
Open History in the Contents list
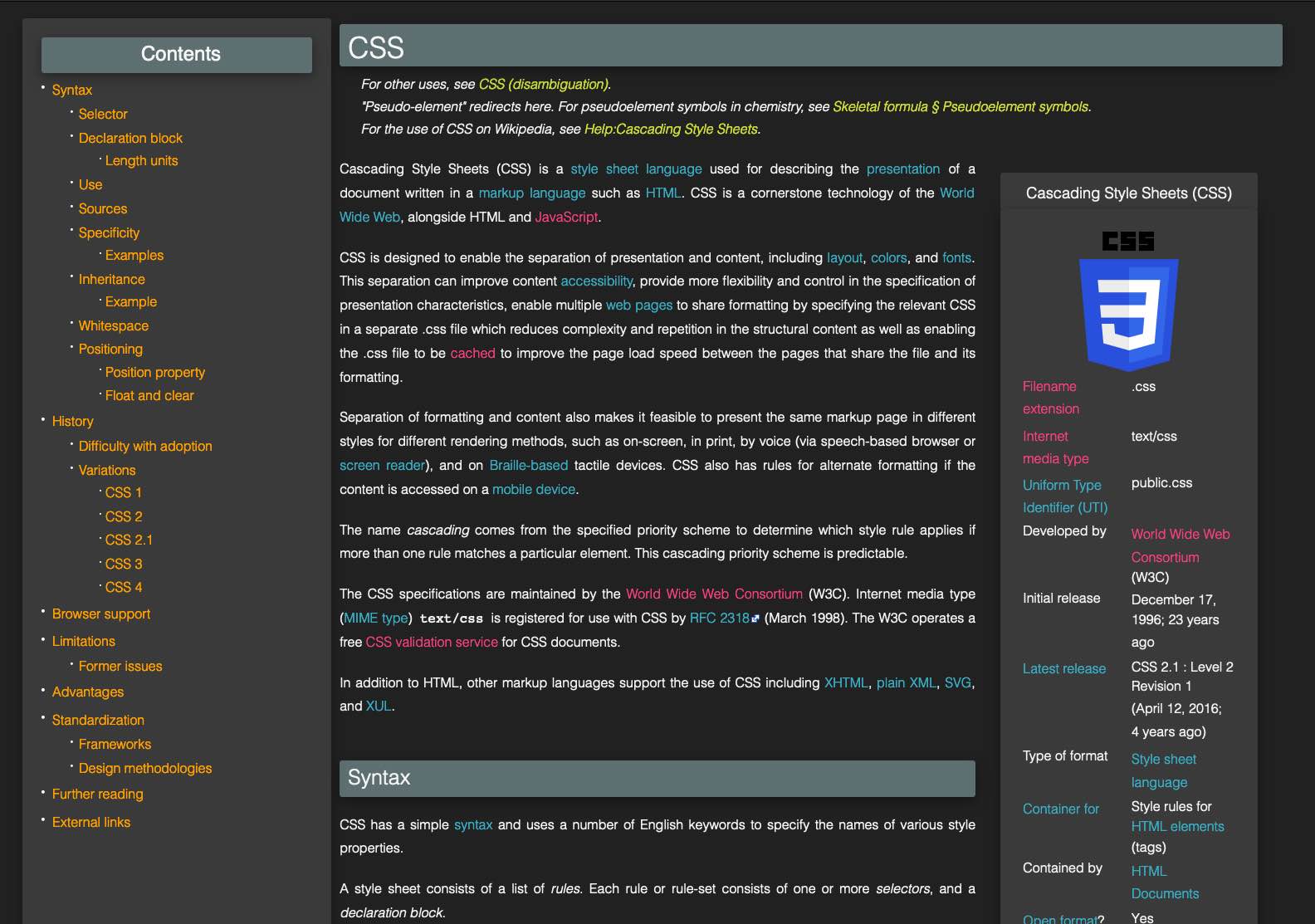(73, 421)
